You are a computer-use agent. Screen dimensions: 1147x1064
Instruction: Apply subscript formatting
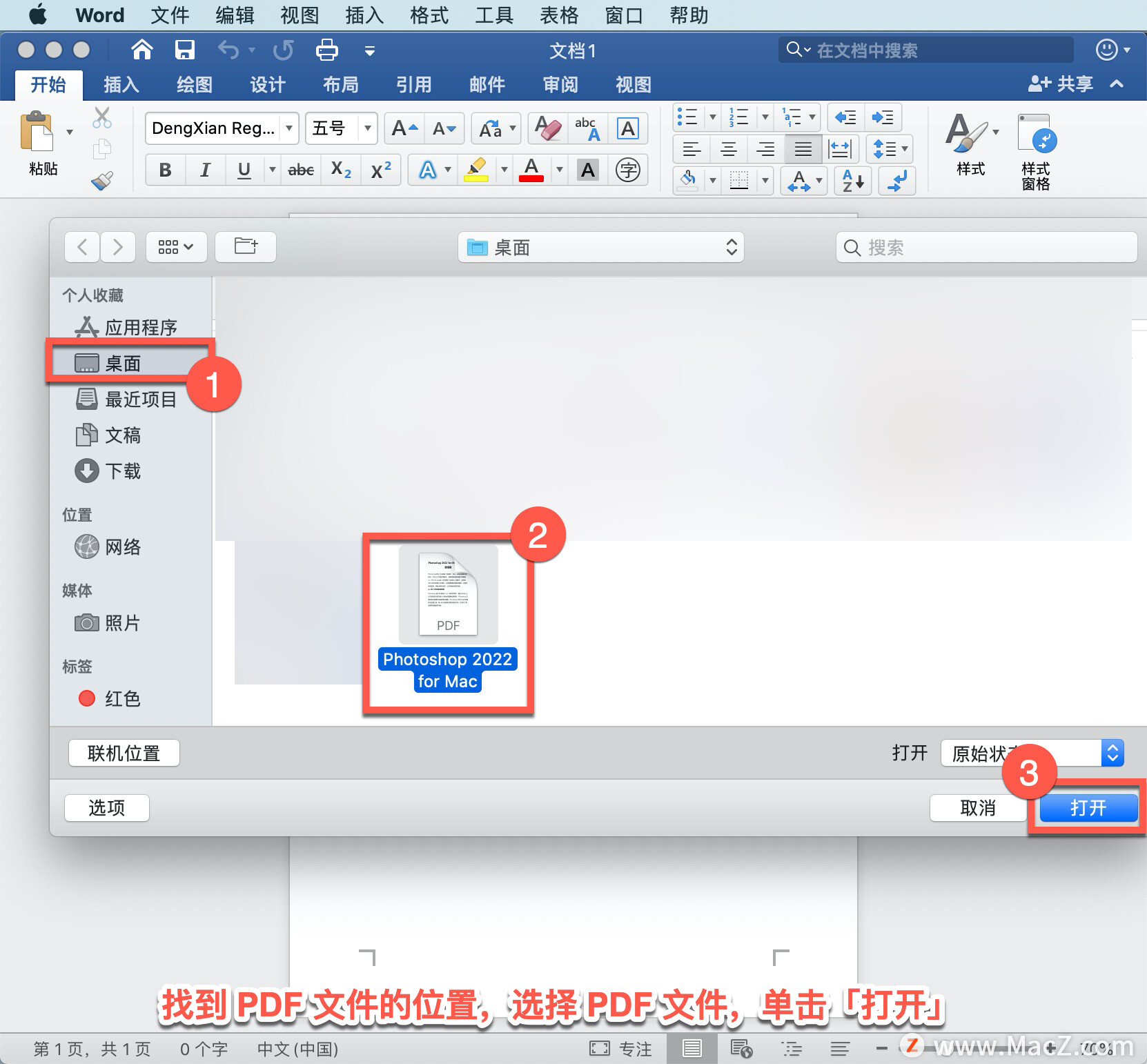(x=341, y=170)
